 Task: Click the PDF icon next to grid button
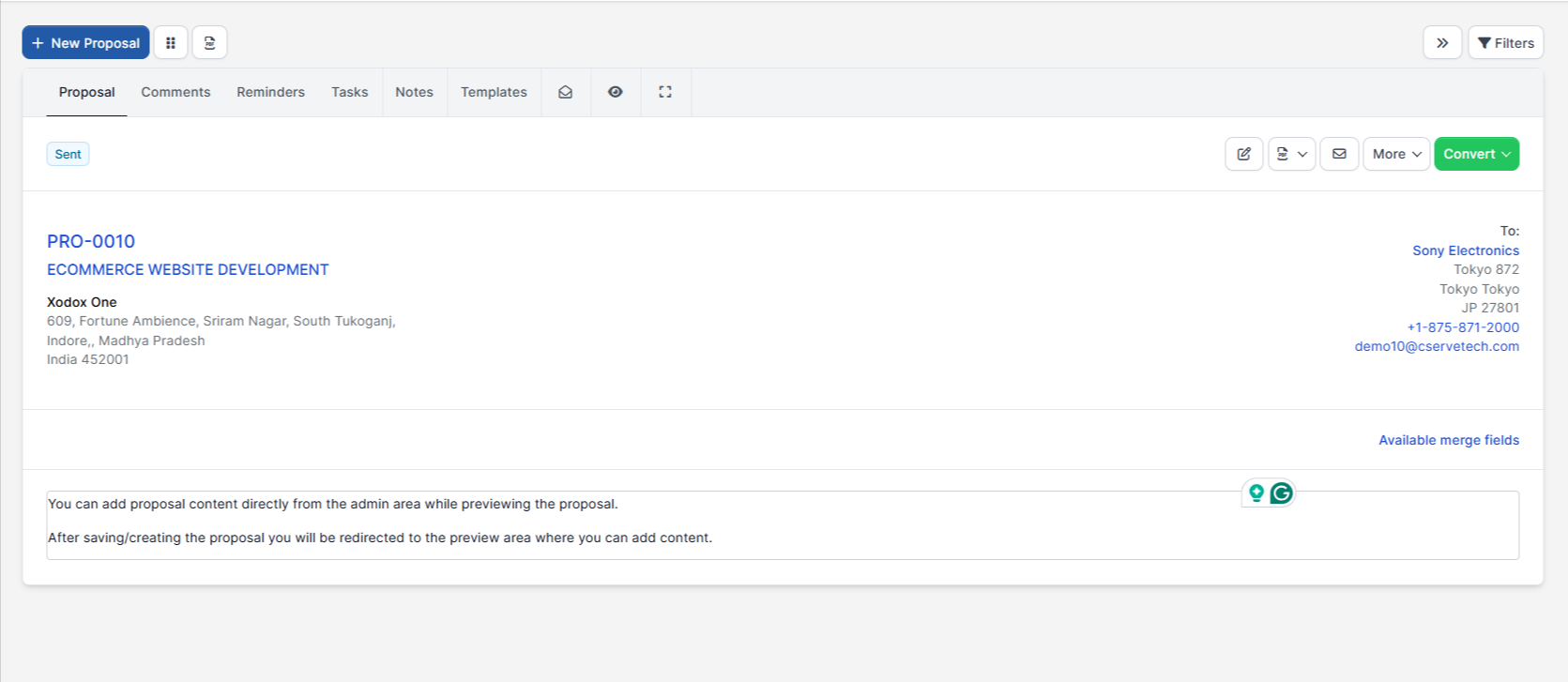(x=210, y=42)
